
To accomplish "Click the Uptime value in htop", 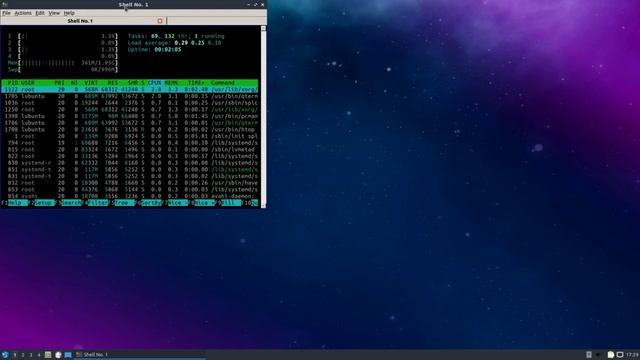I will pyautogui.click(x=168, y=49).
